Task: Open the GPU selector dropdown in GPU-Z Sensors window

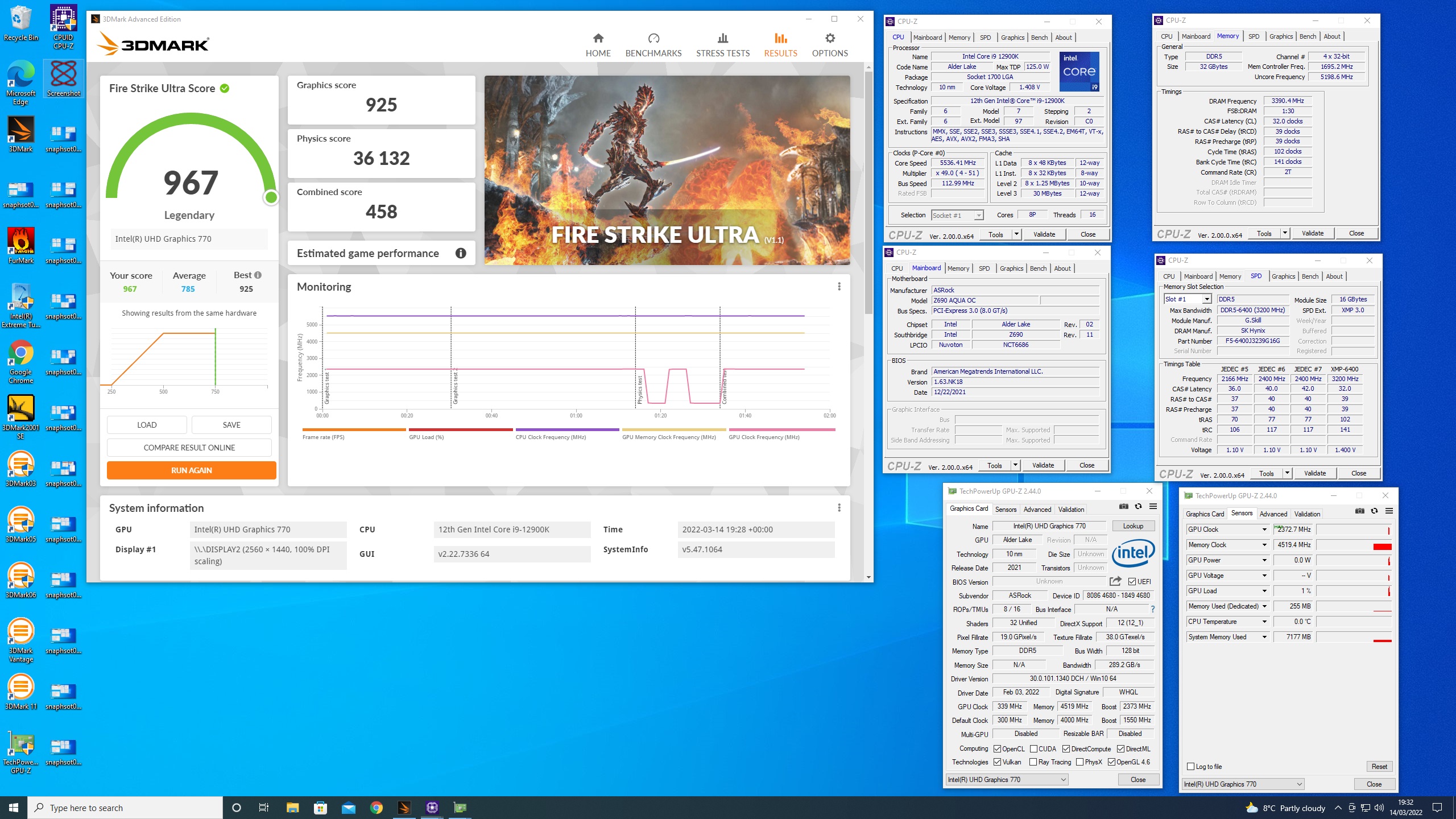Action: tap(1243, 784)
